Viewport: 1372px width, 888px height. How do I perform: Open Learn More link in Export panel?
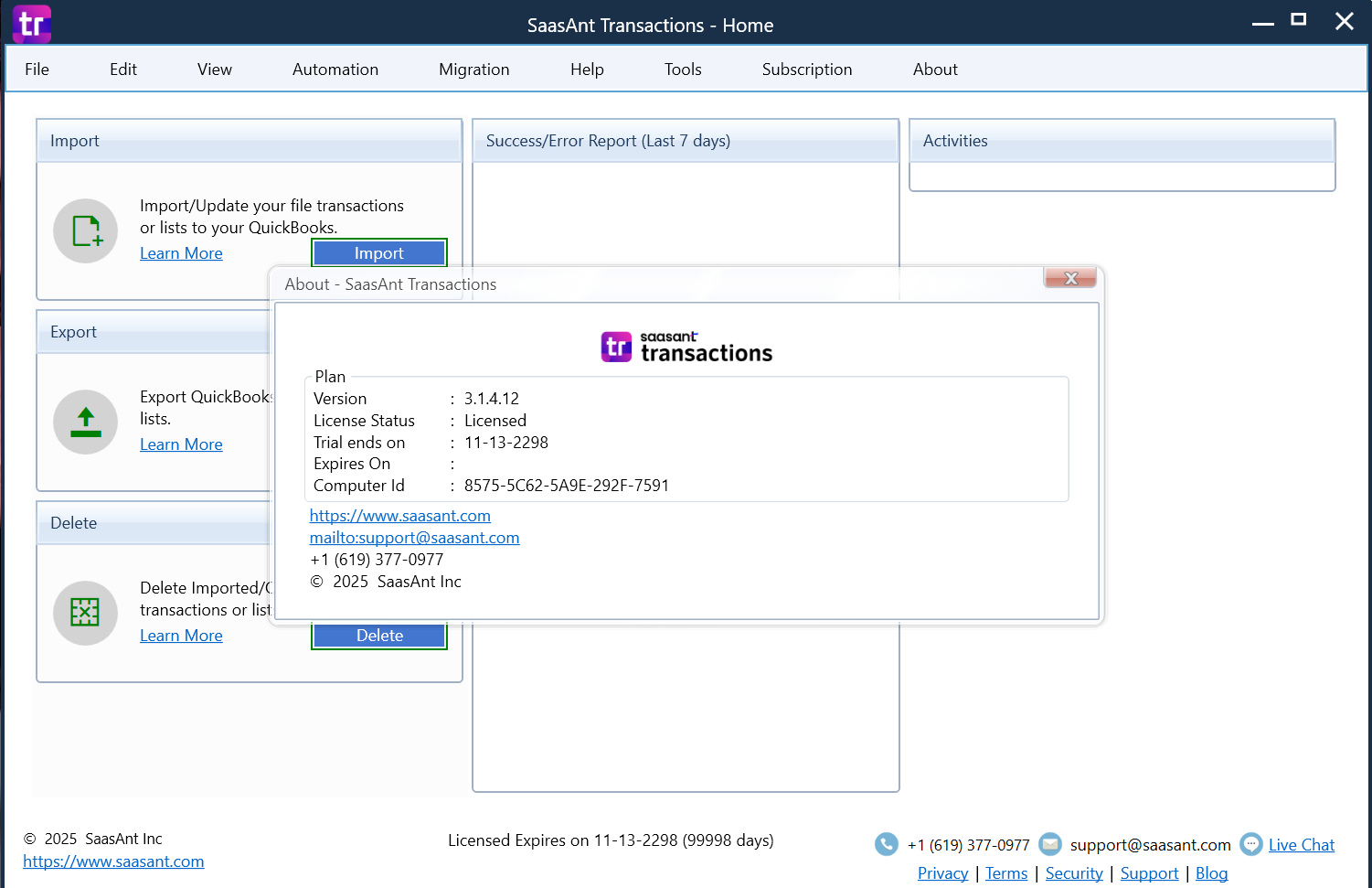point(181,444)
